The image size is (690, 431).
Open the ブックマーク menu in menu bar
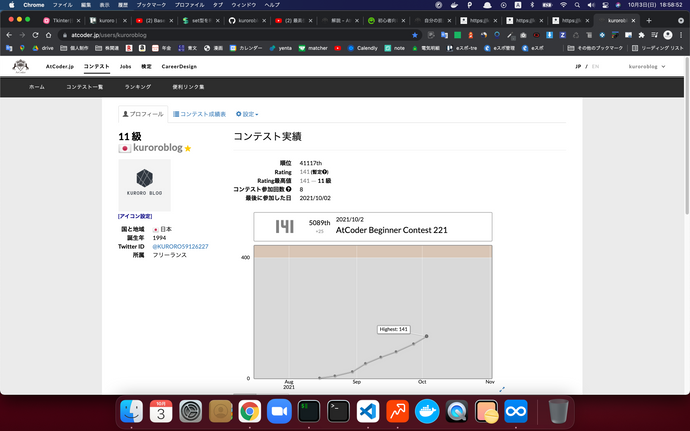click(x=151, y=5)
